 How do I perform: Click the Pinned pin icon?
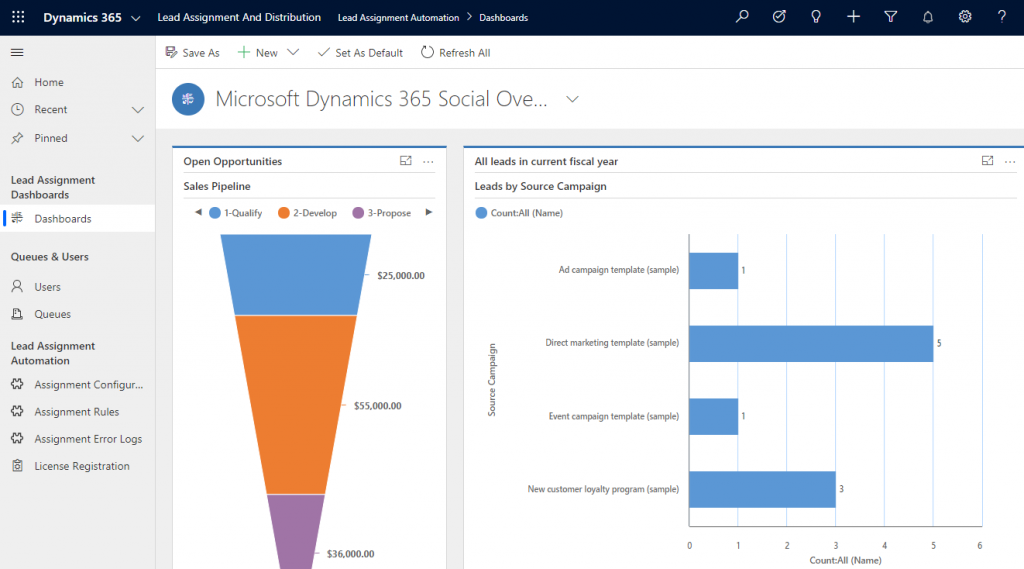pyautogui.click(x=18, y=138)
